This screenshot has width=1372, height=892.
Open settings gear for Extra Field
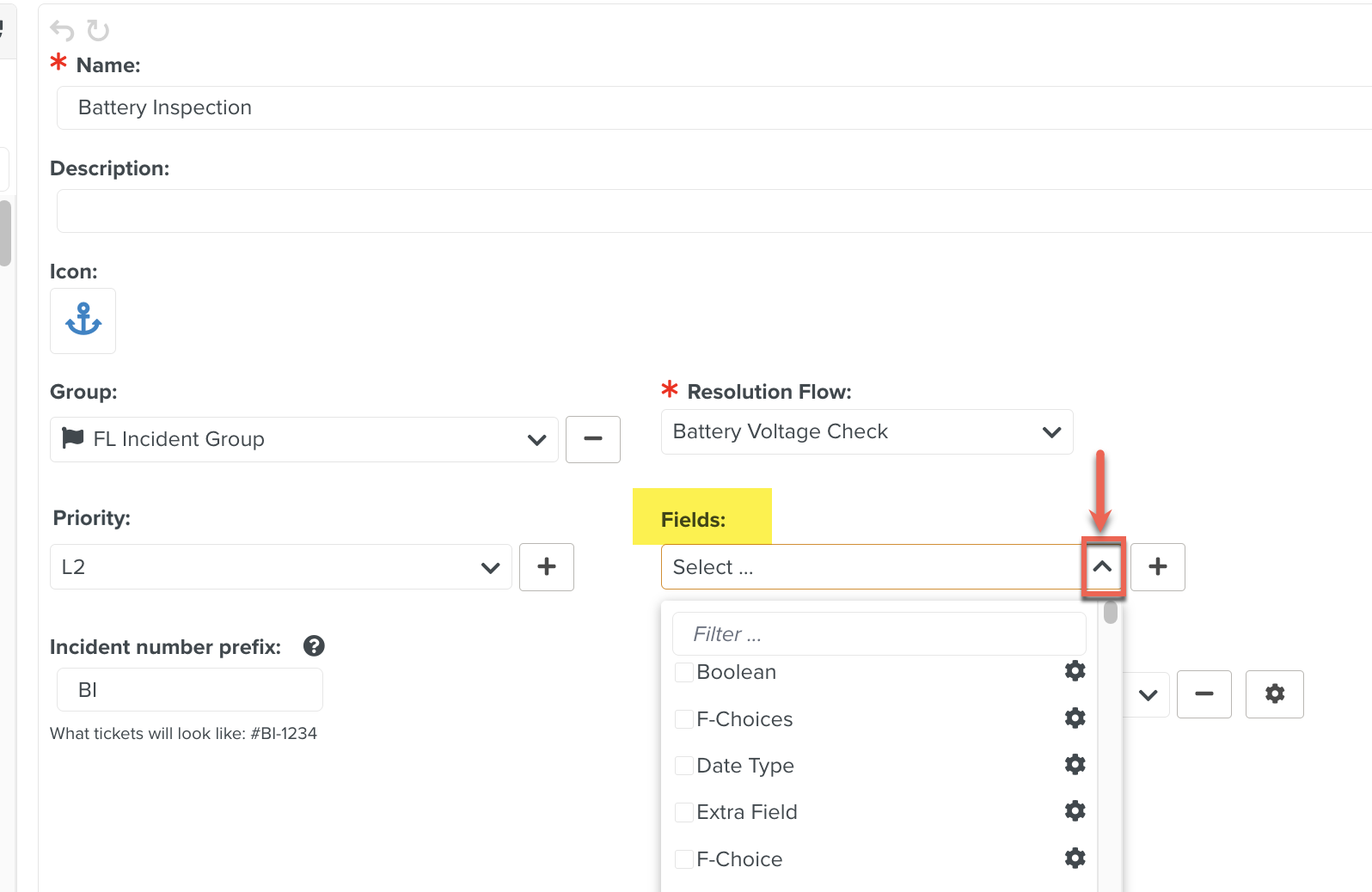click(x=1075, y=811)
